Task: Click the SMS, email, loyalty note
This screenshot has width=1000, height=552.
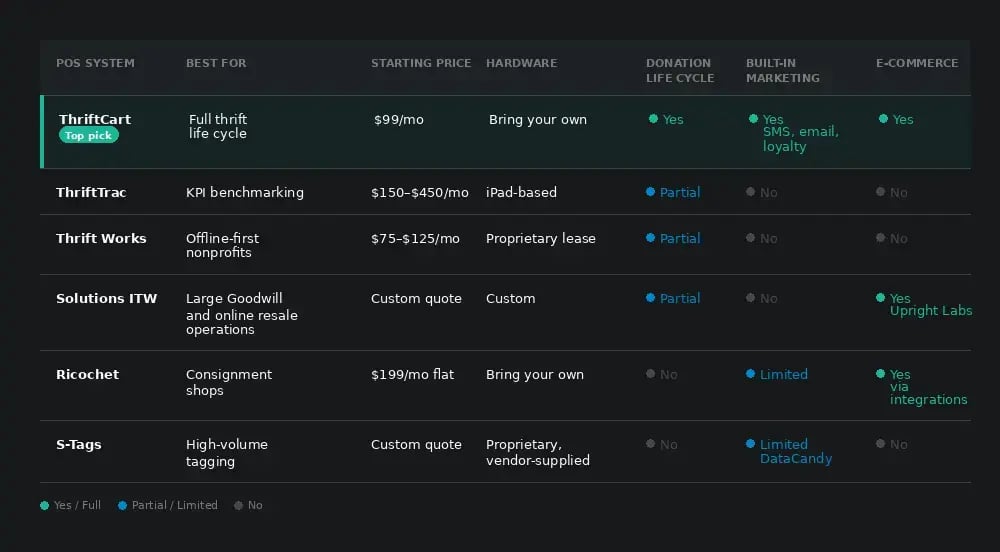Action: pyautogui.click(x=801, y=139)
